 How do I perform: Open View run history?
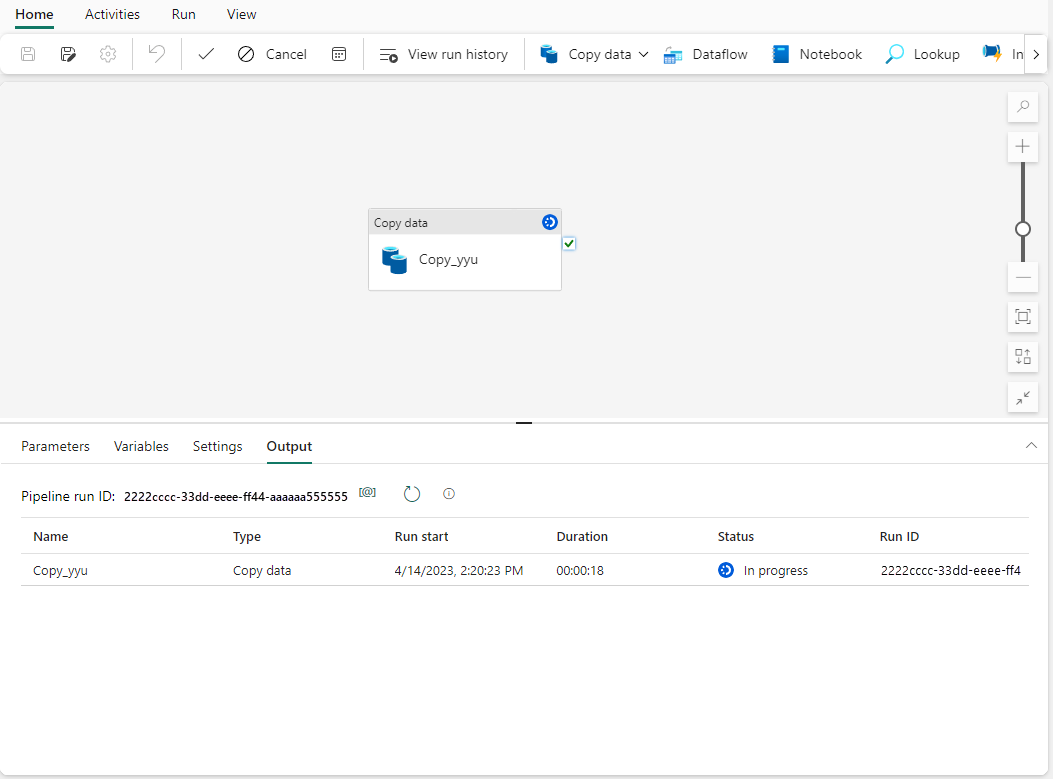tap(444, 54)
